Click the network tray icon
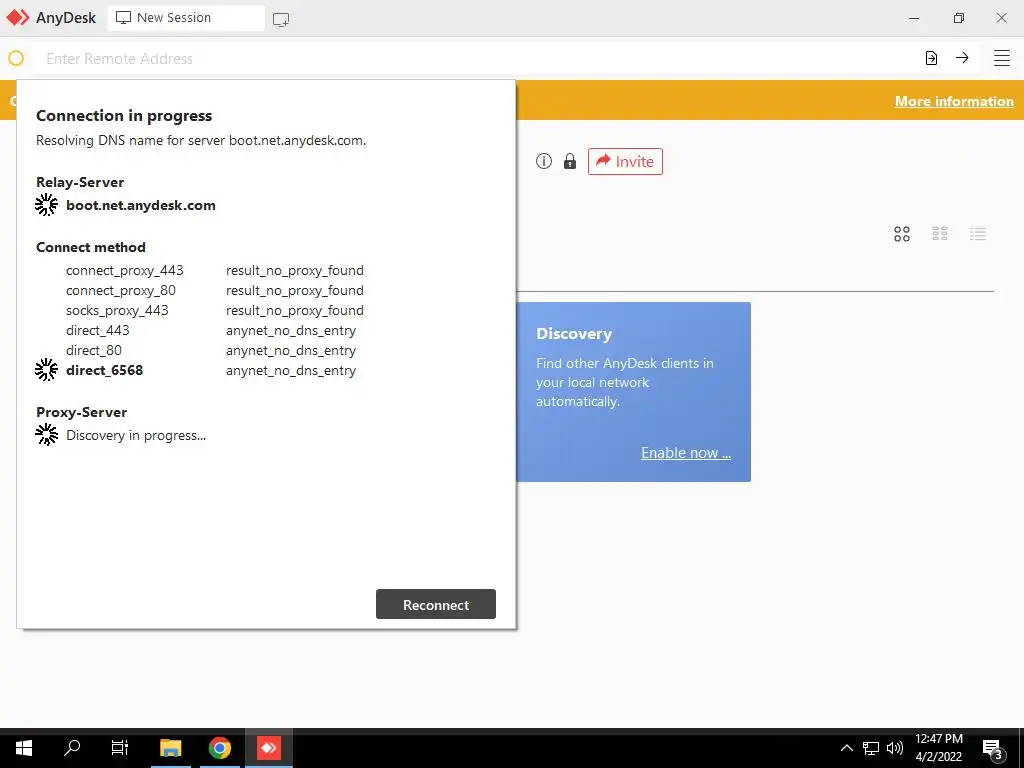This screenshot has width=1024, height=768. [x=871, y=748]
